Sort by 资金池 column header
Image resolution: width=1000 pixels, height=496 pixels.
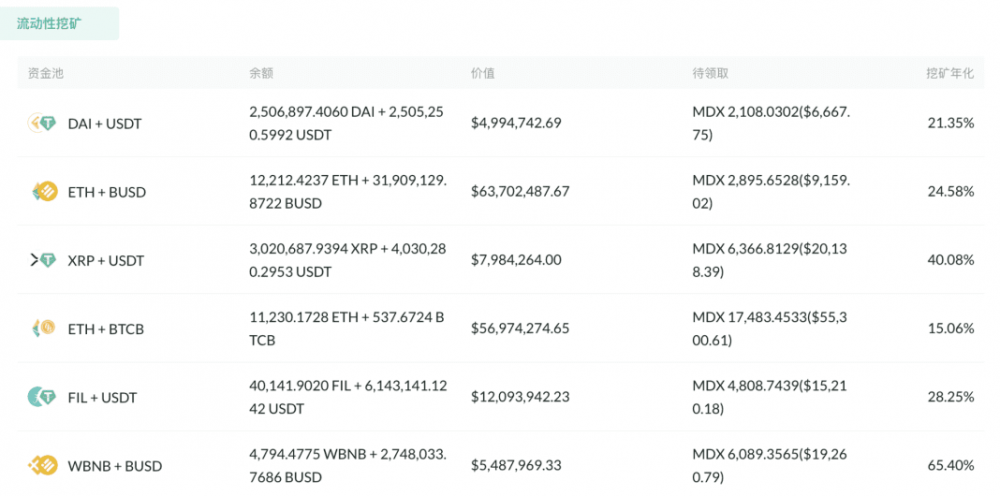[46, 73]
